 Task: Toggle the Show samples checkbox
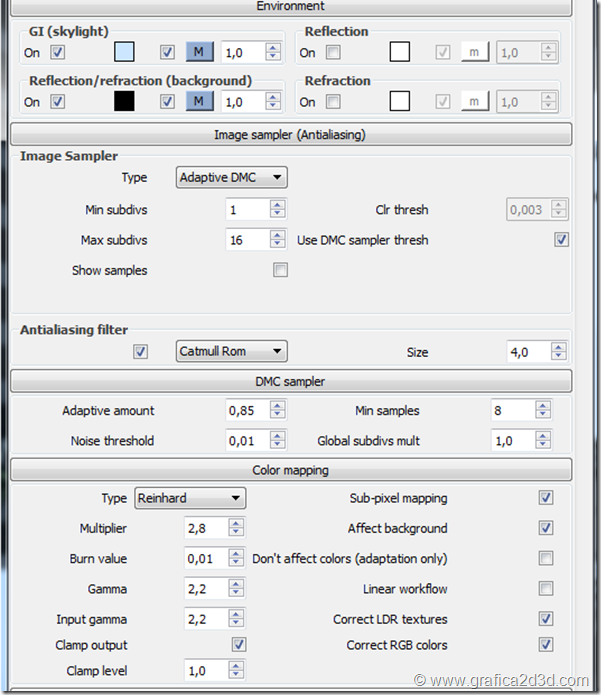click(x=281, y=270)
